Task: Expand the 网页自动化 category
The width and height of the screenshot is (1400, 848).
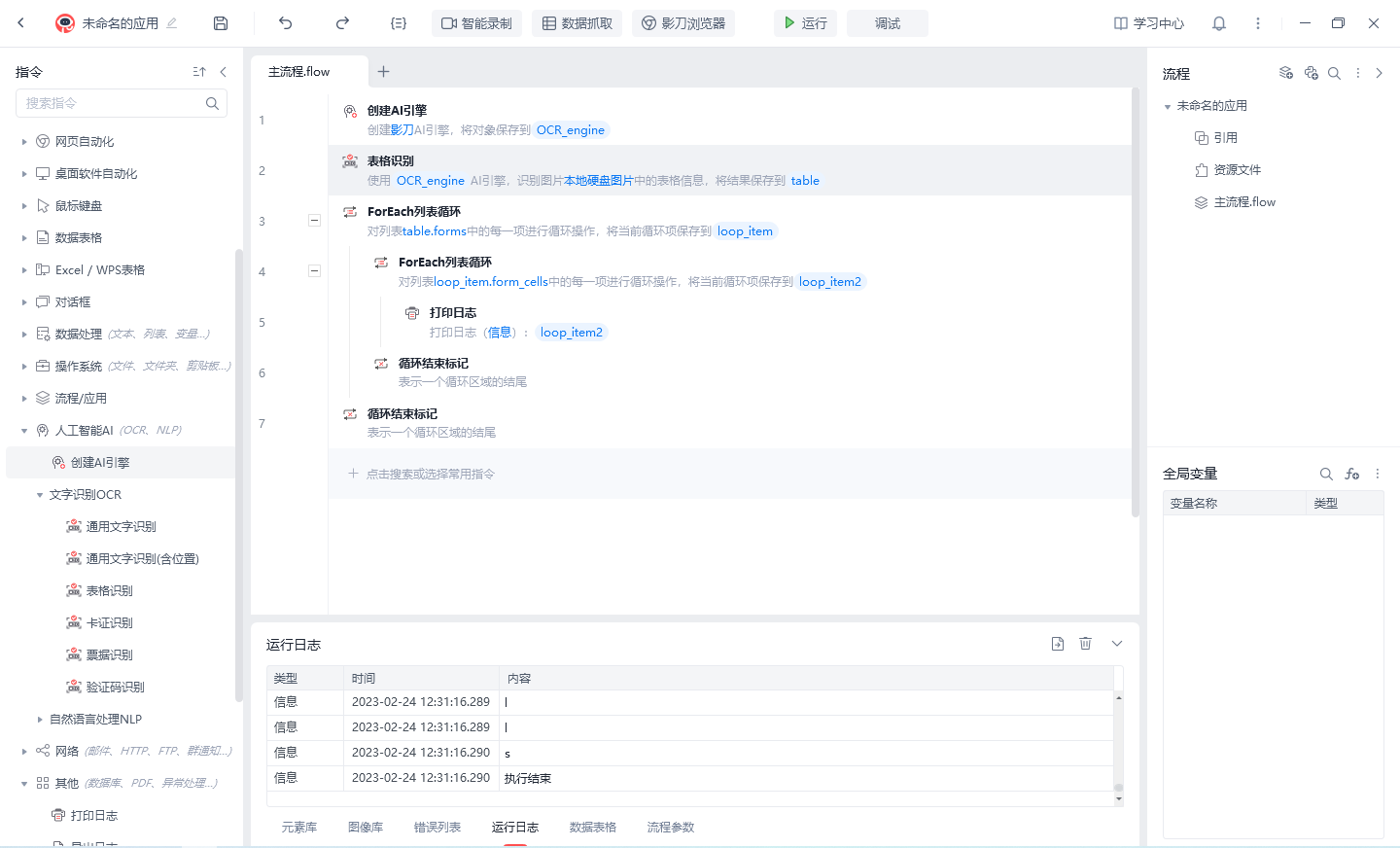Action: pyautogui.click(x=24, y=142)
